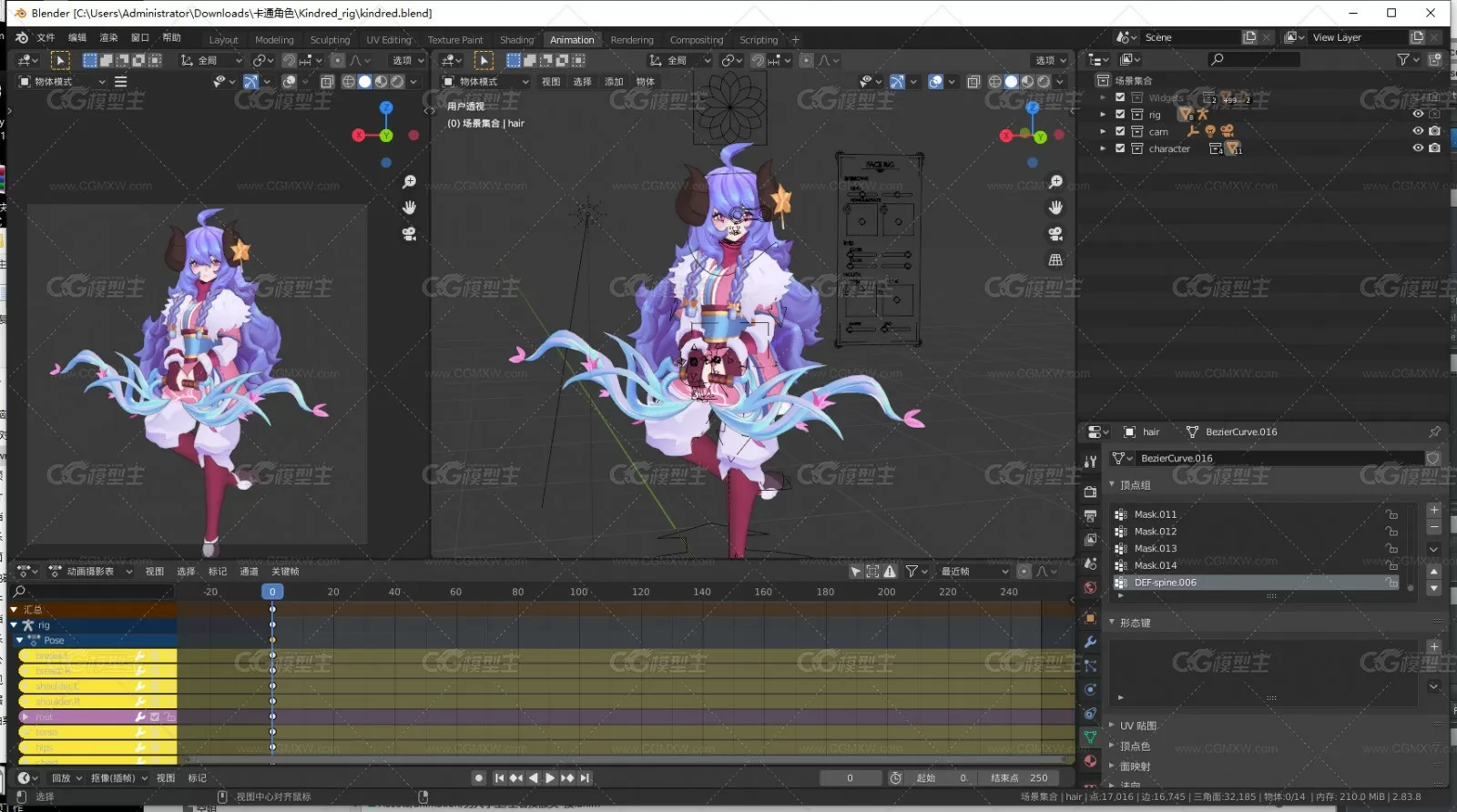Hide the rig collection with its eye icon
1457x812 pixels.
click(x=1418, y=115)
